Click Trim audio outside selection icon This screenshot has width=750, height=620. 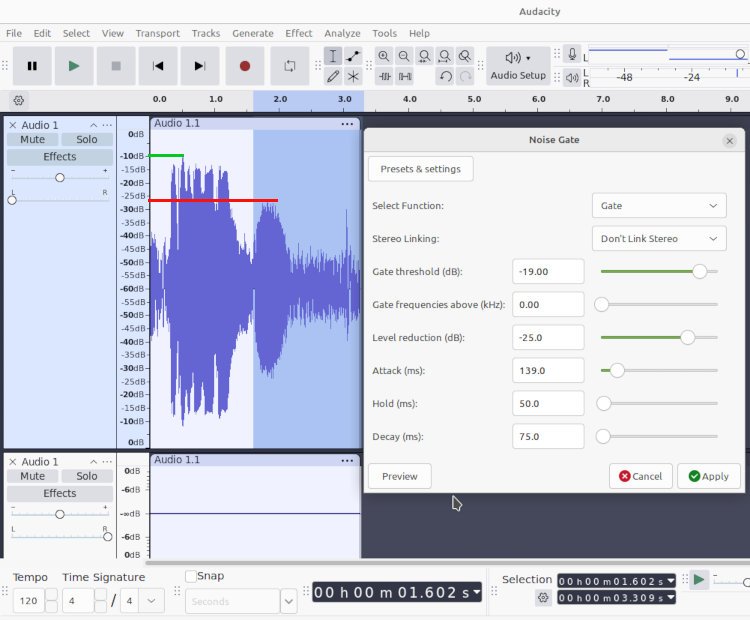pos(385,76)
